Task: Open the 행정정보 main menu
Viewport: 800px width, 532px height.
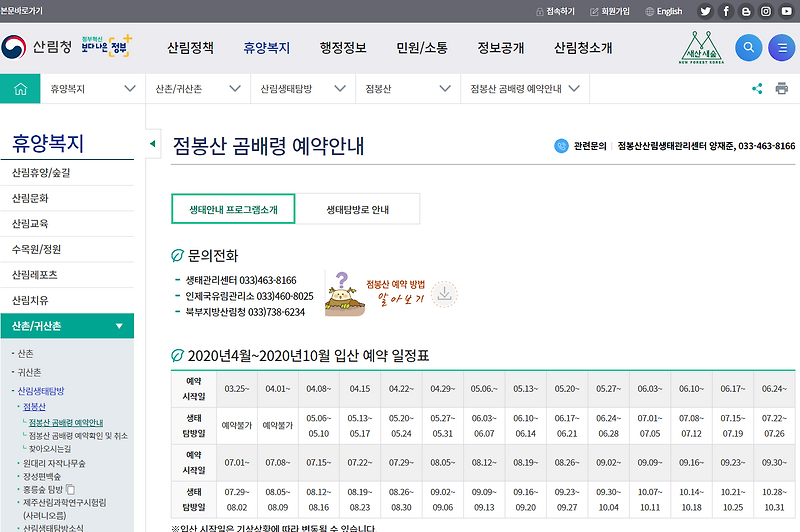Action: coord(343,48)
